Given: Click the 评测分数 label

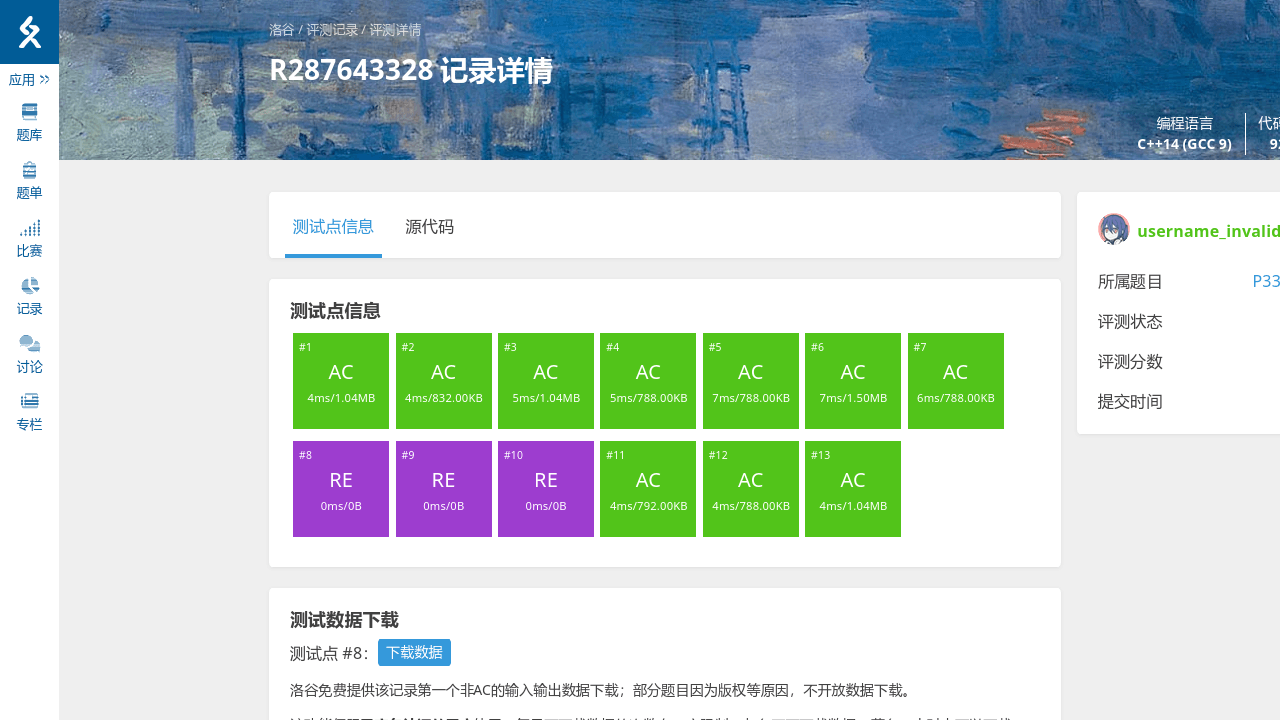Looking at the screenshot, I should point(1130,362).
